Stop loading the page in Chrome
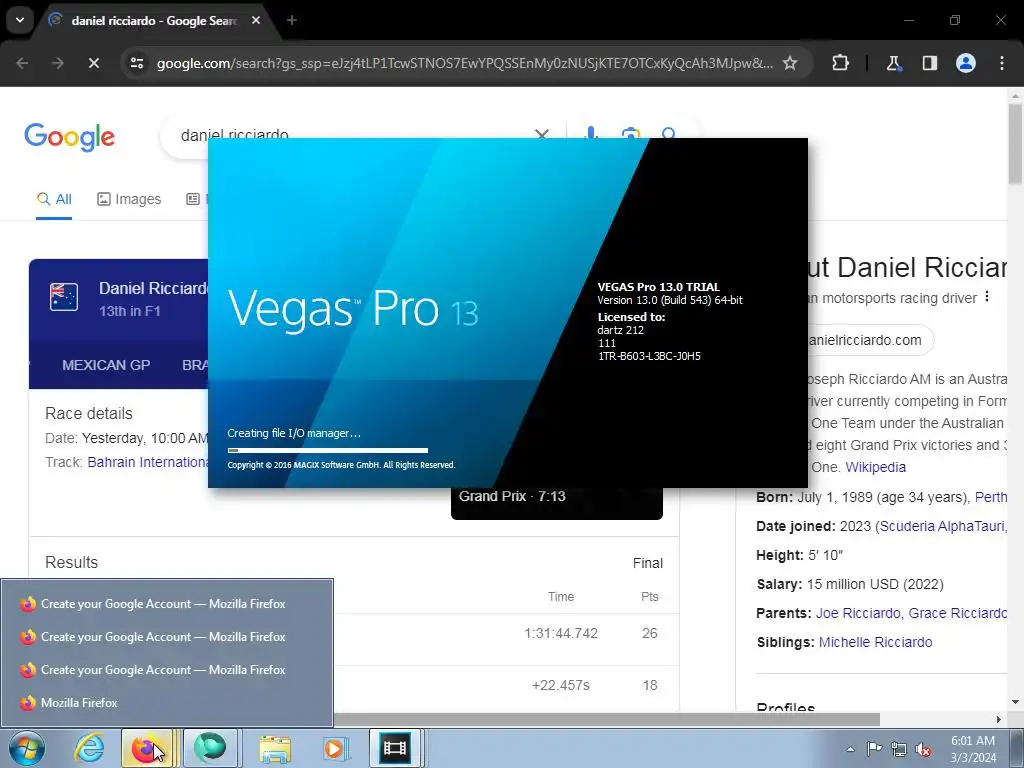This screenshot has width=1024, height=768. (x=93, y=63)
